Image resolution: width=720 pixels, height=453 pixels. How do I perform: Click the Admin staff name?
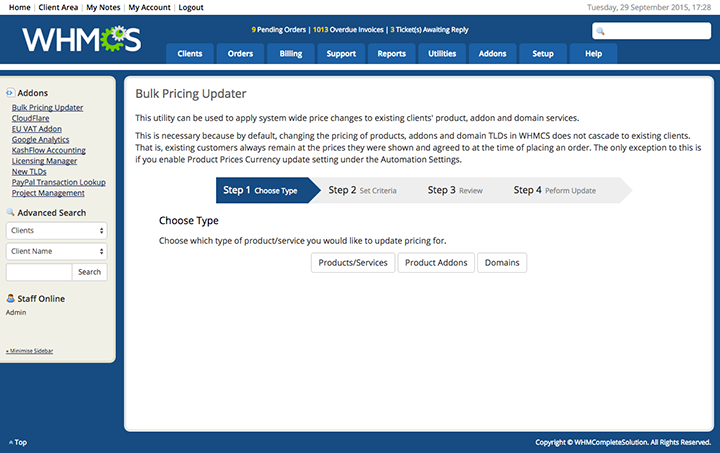click(x=16, y=312)
